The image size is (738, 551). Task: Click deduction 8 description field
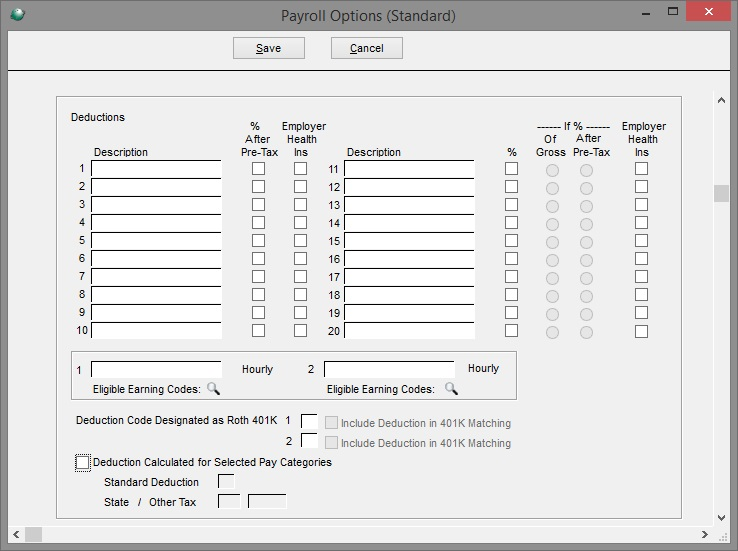click(x=156, y=295)
